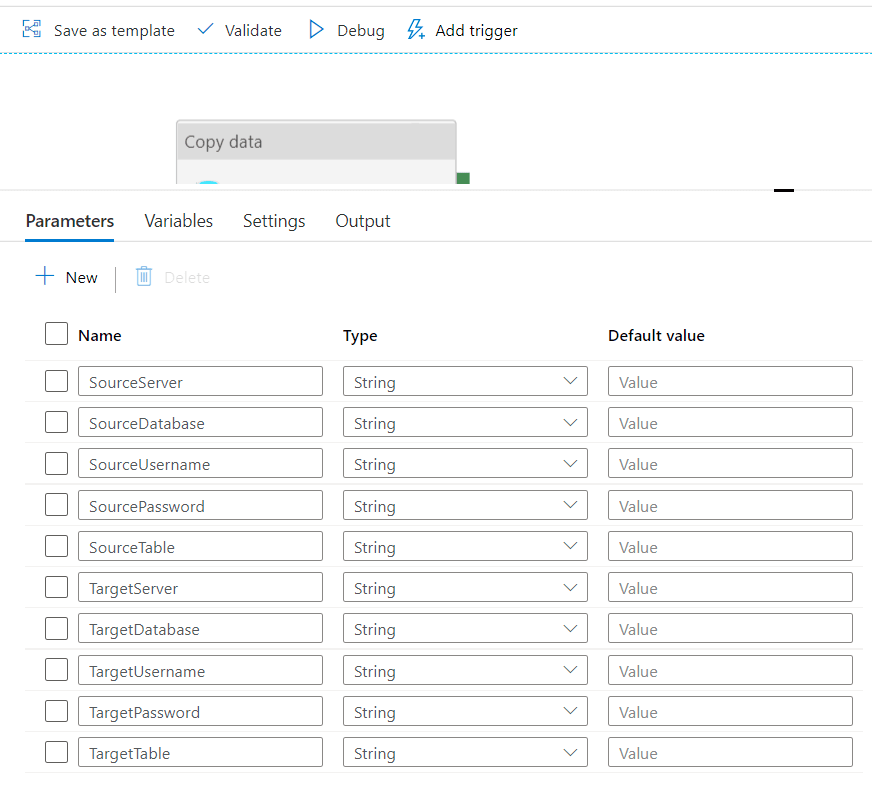Image resolution: width=872 pixels, height=790 pixels.
Task: Click the plus icon to add a parameter
Action: pyautogui.click(x=44, y=277)
